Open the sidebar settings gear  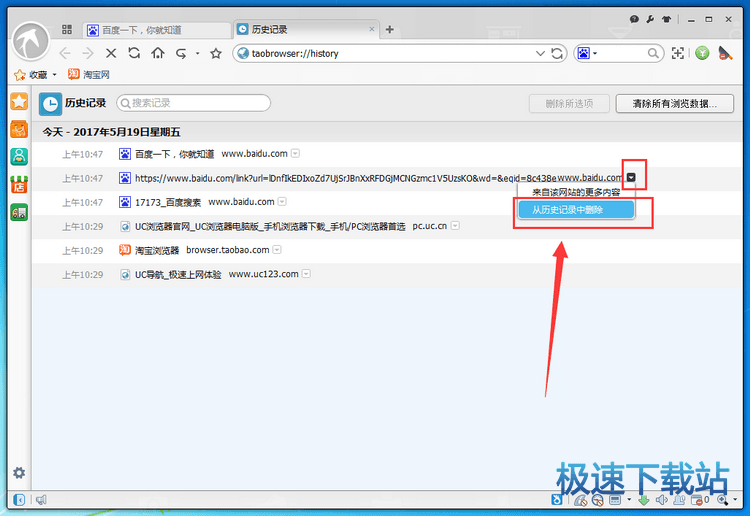point(19,473)
